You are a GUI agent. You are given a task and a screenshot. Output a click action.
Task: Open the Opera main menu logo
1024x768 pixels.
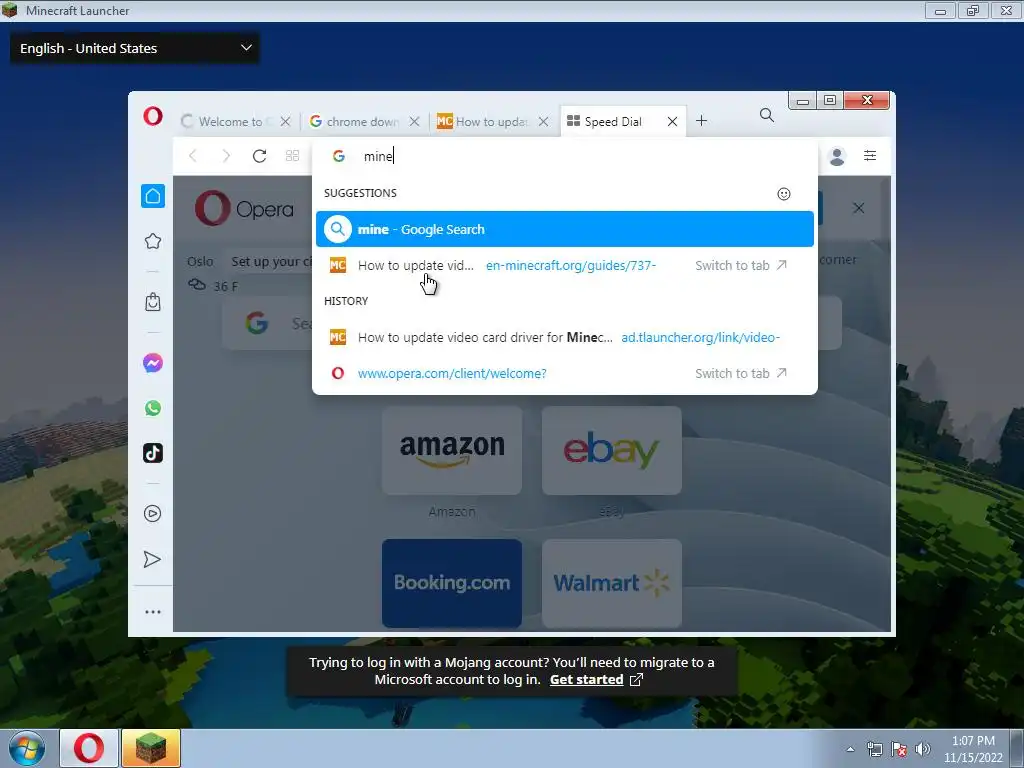pos(153,116)
